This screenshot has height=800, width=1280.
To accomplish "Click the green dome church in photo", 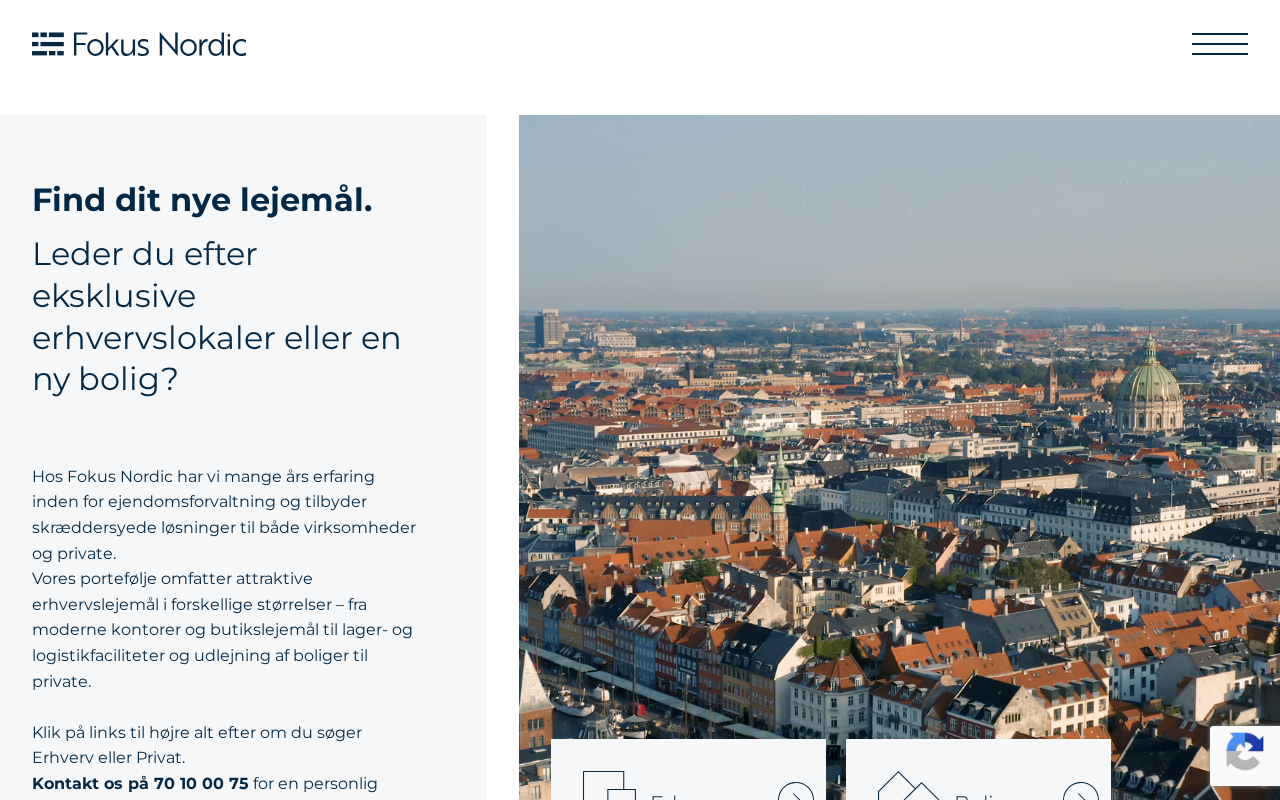I will [1149, 390].
